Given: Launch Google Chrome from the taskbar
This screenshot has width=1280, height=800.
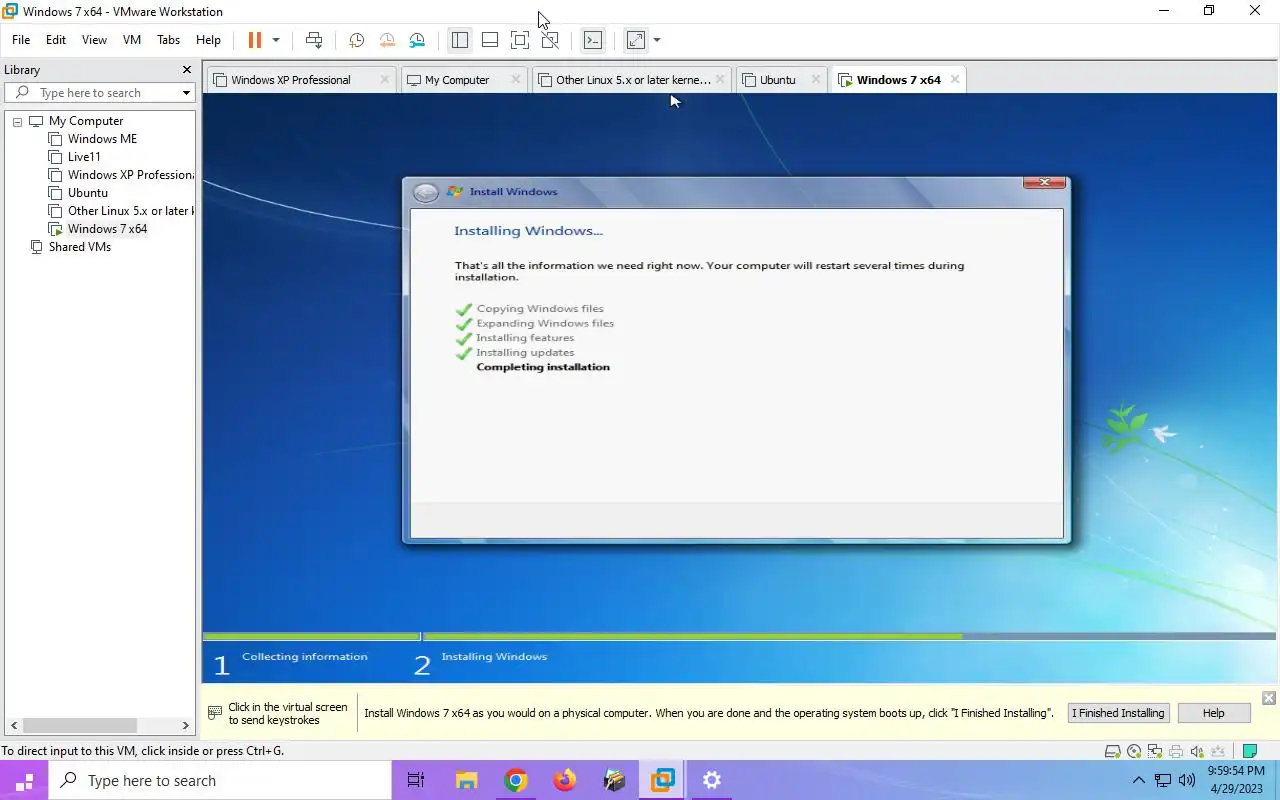Looking at the screenshot, I should pos(515,781).
